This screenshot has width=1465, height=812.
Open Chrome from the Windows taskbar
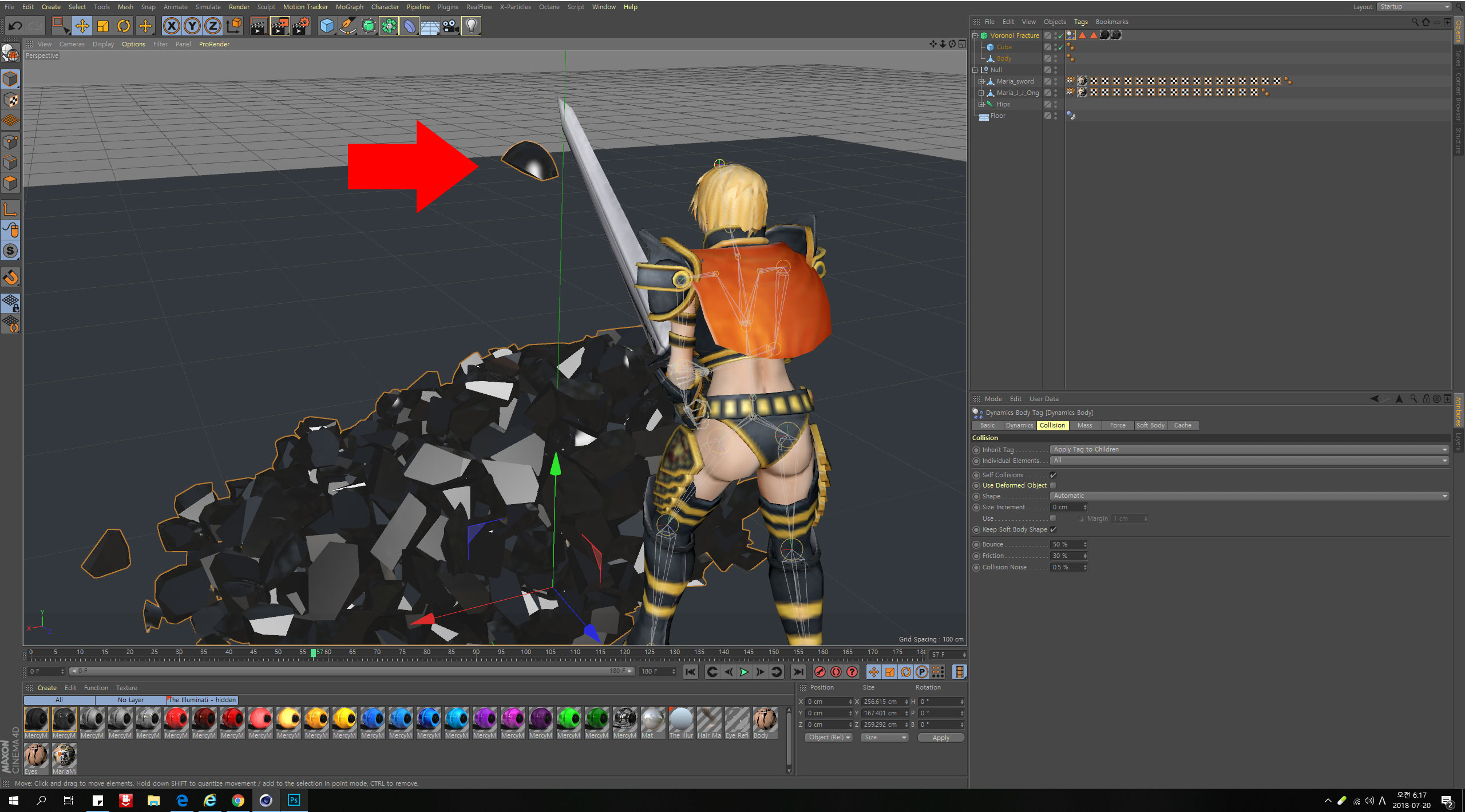[238, 800]
